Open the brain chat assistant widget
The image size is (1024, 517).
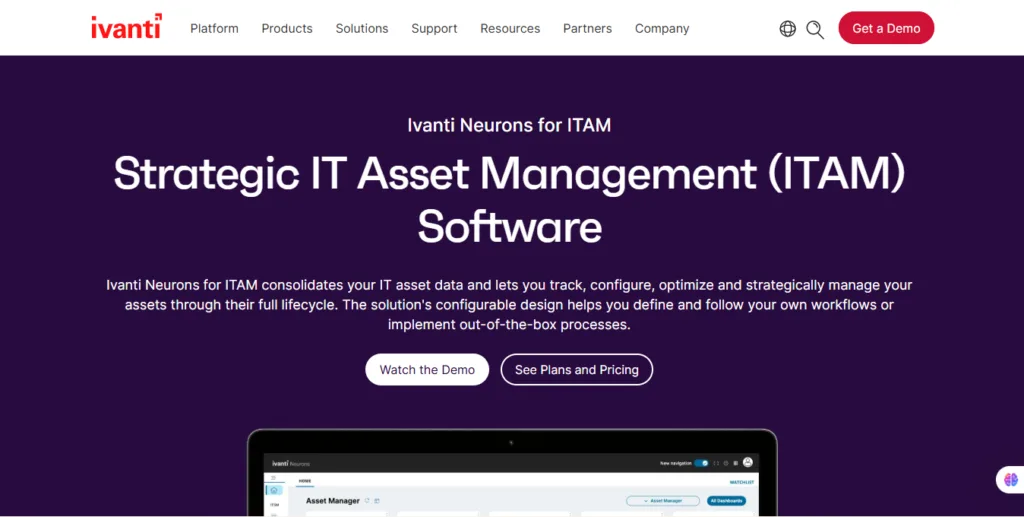(1011, 480)
